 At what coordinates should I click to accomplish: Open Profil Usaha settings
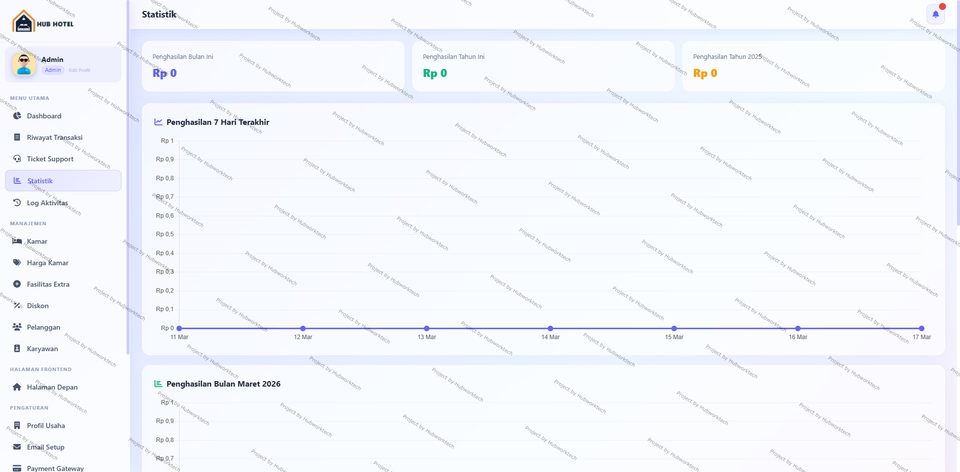click(46, 426)
